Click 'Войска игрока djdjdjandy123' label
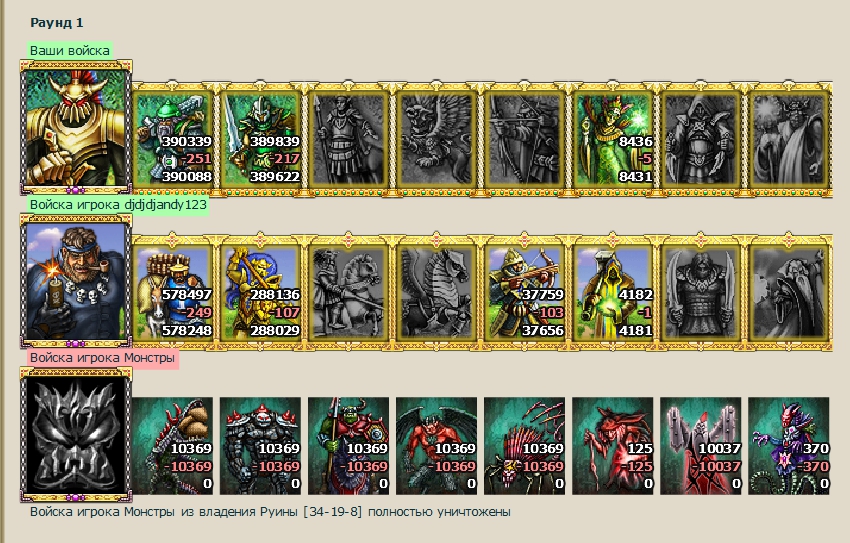Image resolution: width=850 pixels, height=543 pixels. [118, 204]
